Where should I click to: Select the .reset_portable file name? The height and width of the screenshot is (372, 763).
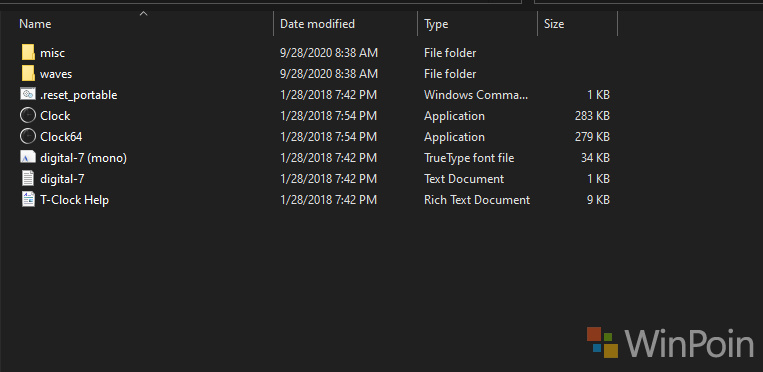(79, 95)
